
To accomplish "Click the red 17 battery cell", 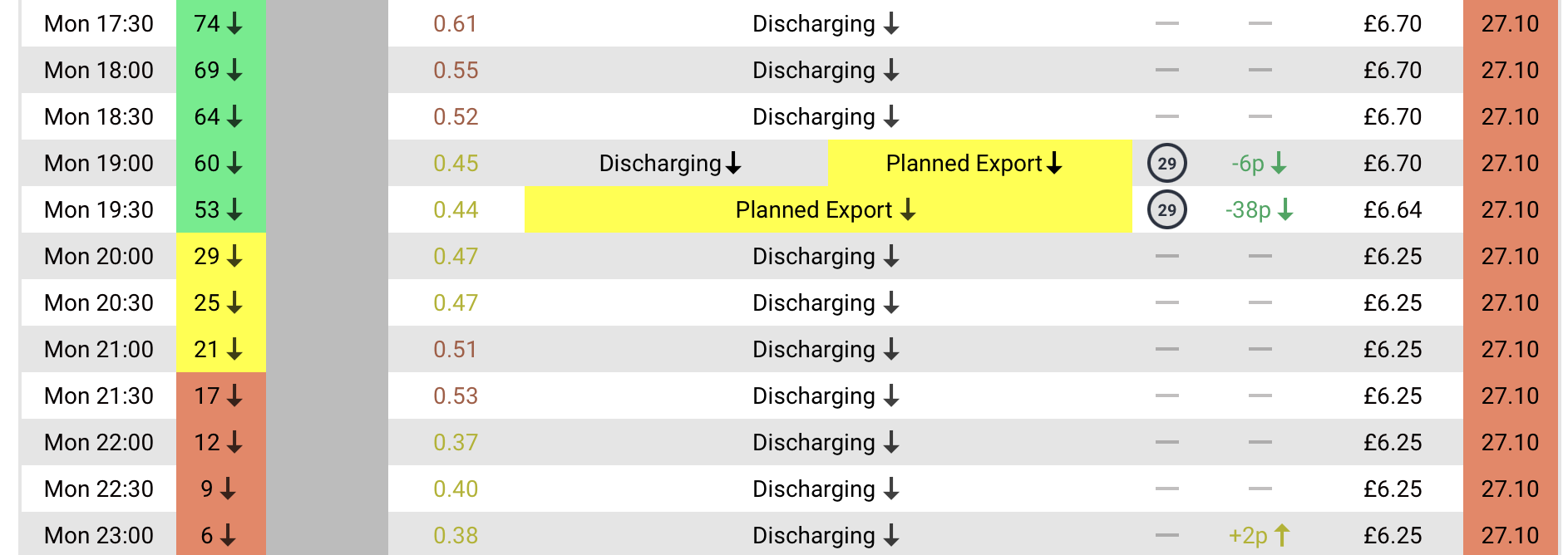I will [221, 395].
